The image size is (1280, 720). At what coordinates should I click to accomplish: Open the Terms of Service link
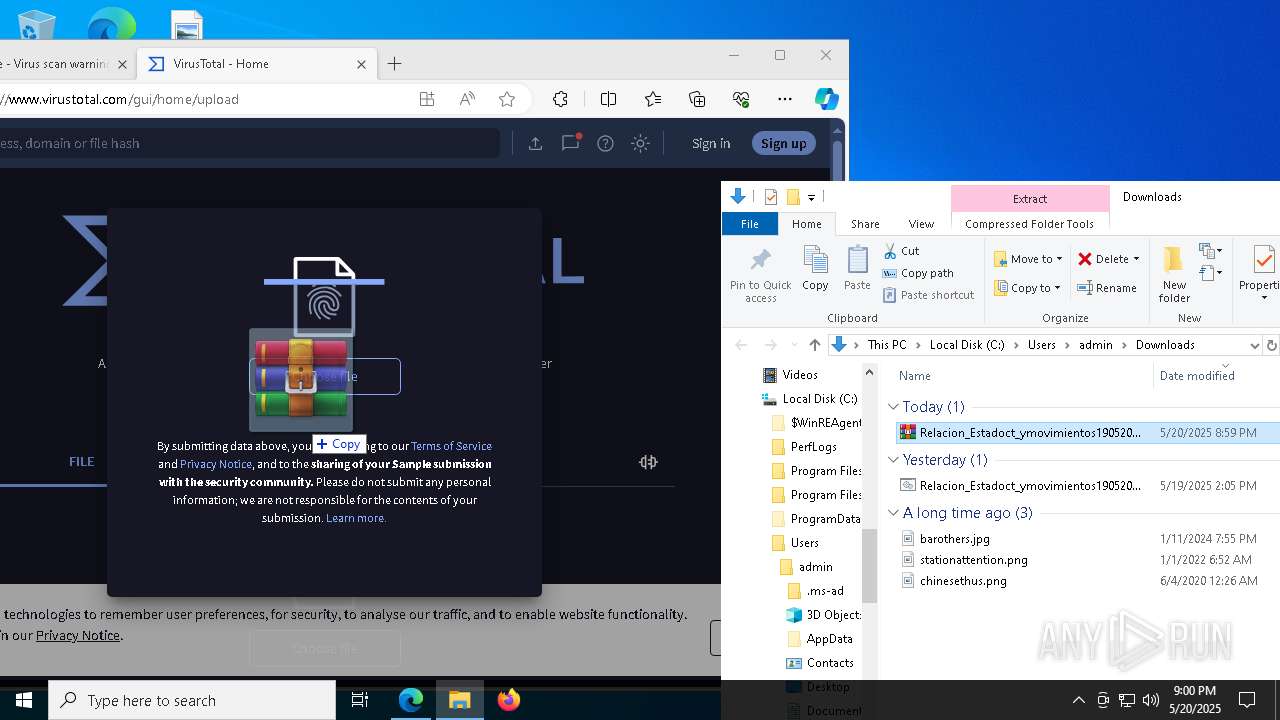(x=451, y=446)
